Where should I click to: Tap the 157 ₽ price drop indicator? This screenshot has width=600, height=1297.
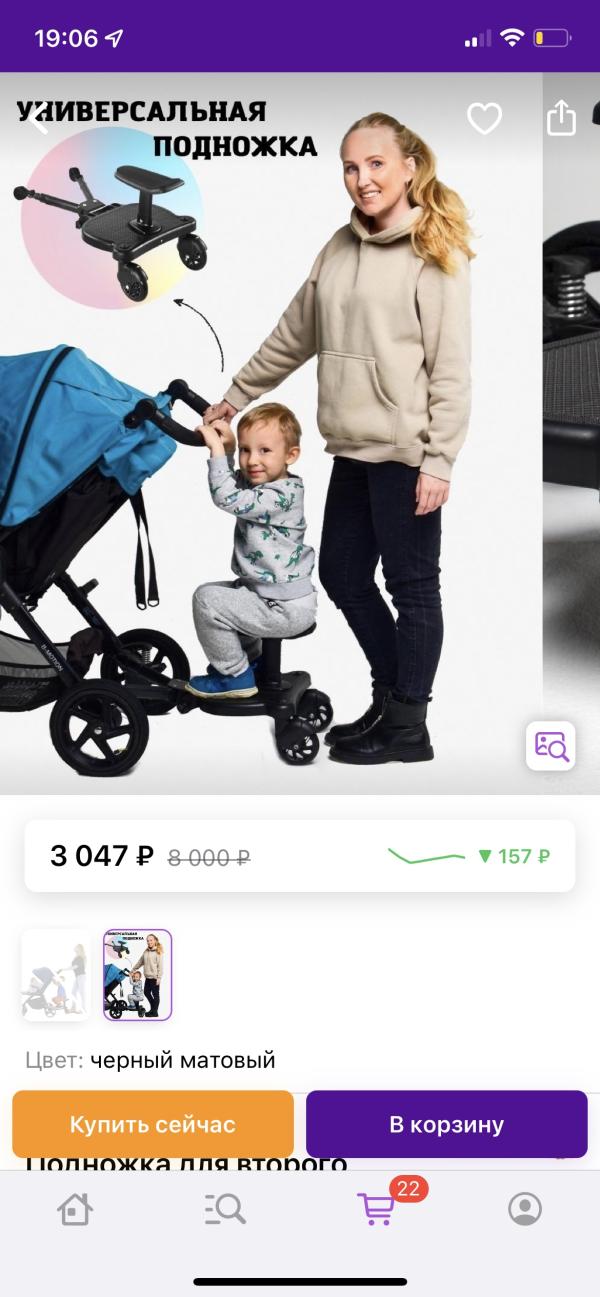[x=514, y=856]
